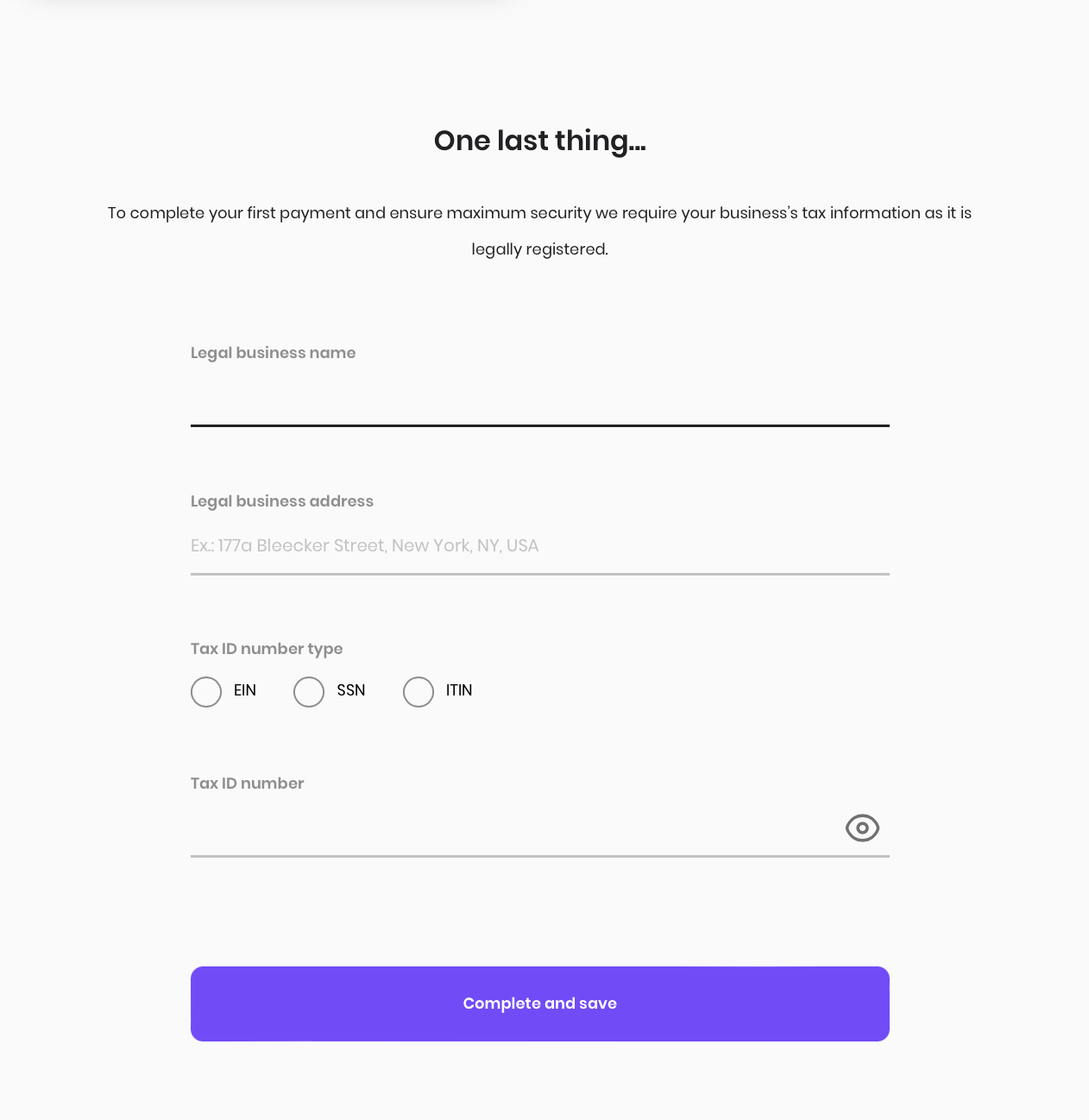
Task: Click the ITIN text label
Action: coord(459,690)
